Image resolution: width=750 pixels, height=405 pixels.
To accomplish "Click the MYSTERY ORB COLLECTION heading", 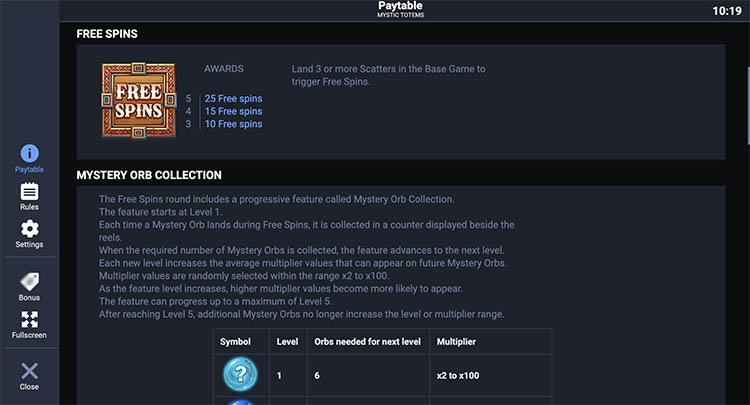I will tap(149, 176).
